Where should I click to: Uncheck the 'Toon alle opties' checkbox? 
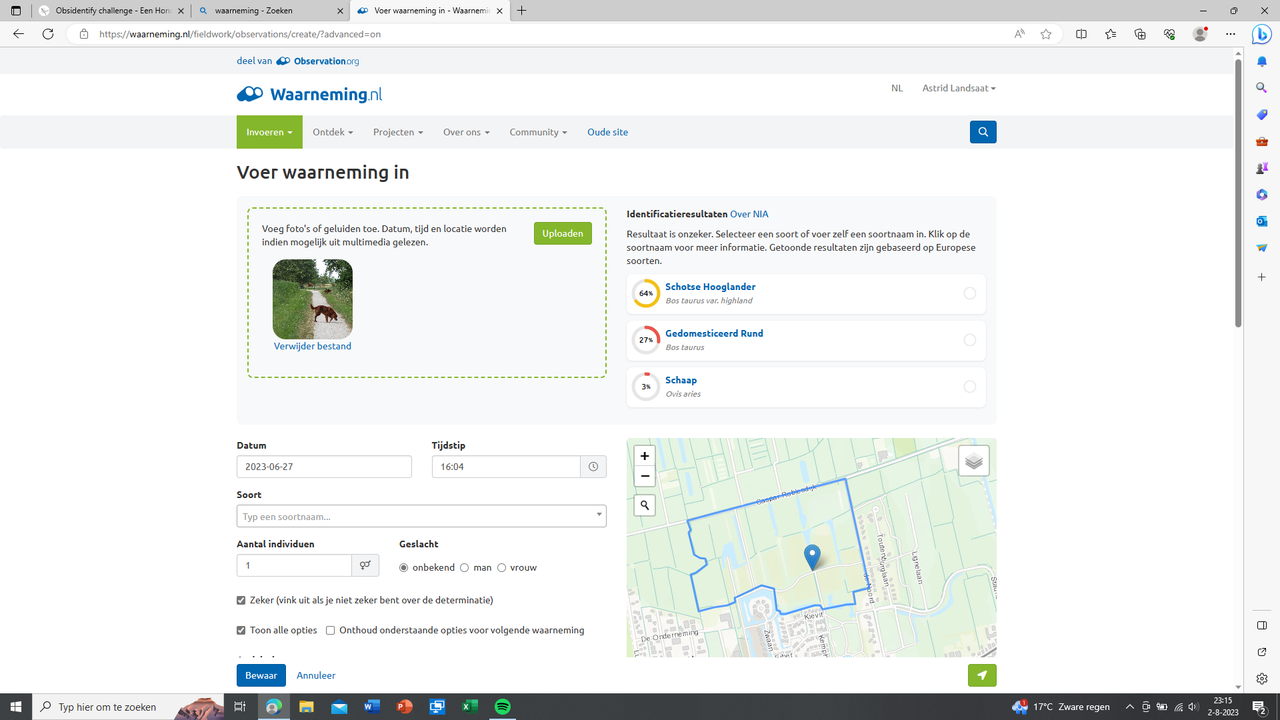tap(241, 630)
